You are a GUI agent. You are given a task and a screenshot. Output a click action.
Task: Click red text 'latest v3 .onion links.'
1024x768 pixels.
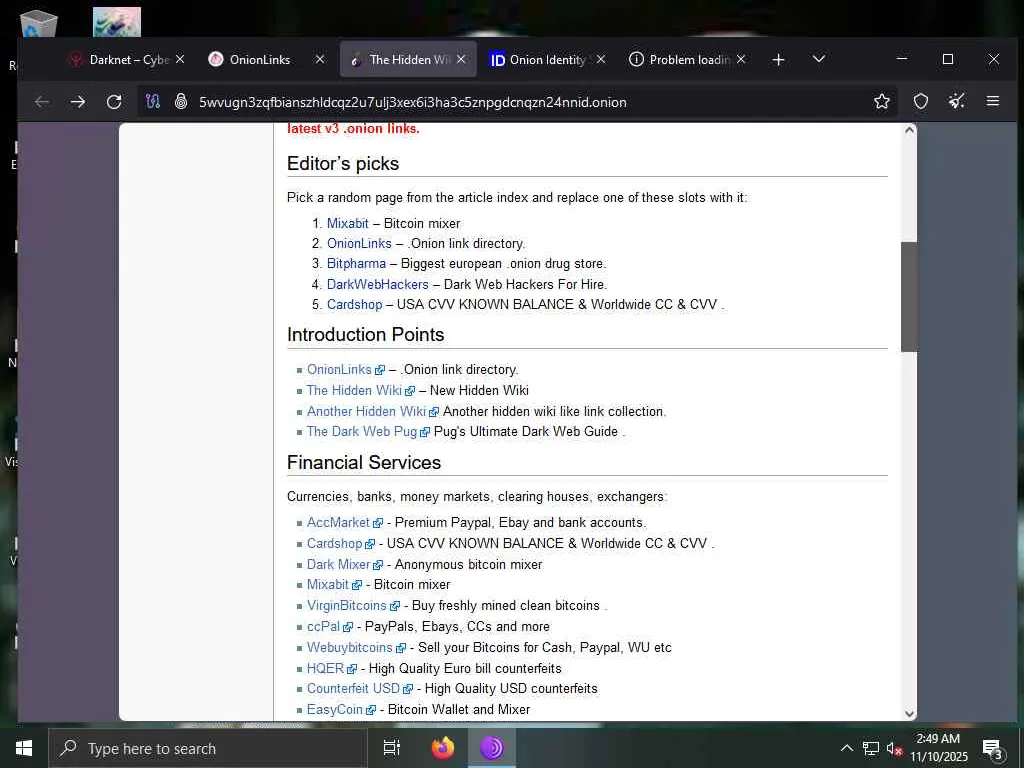pyautogui.click(x=353, y=129)
